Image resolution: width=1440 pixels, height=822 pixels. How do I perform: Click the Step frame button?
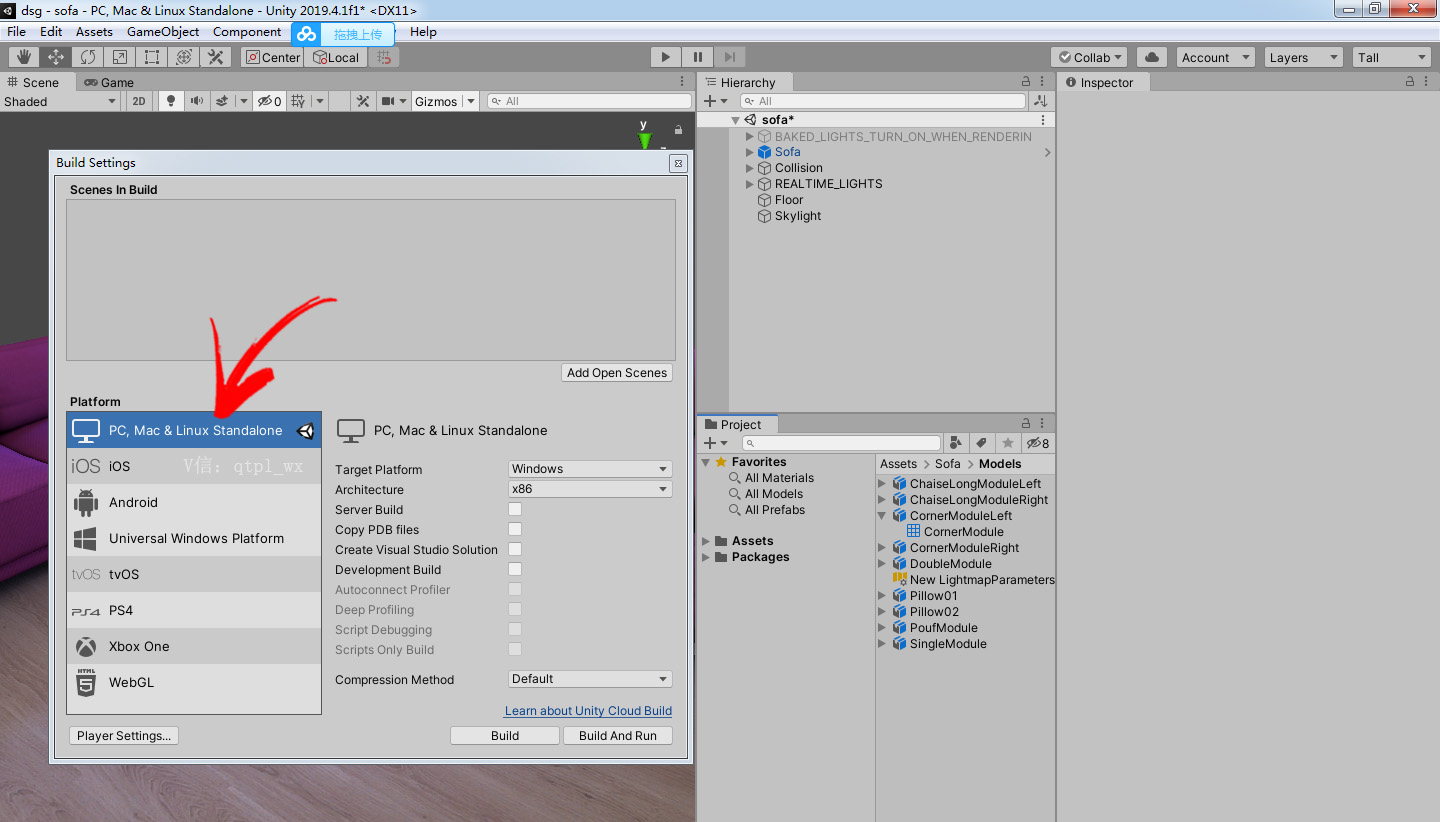pyautogui.click(x=730, y=57)
